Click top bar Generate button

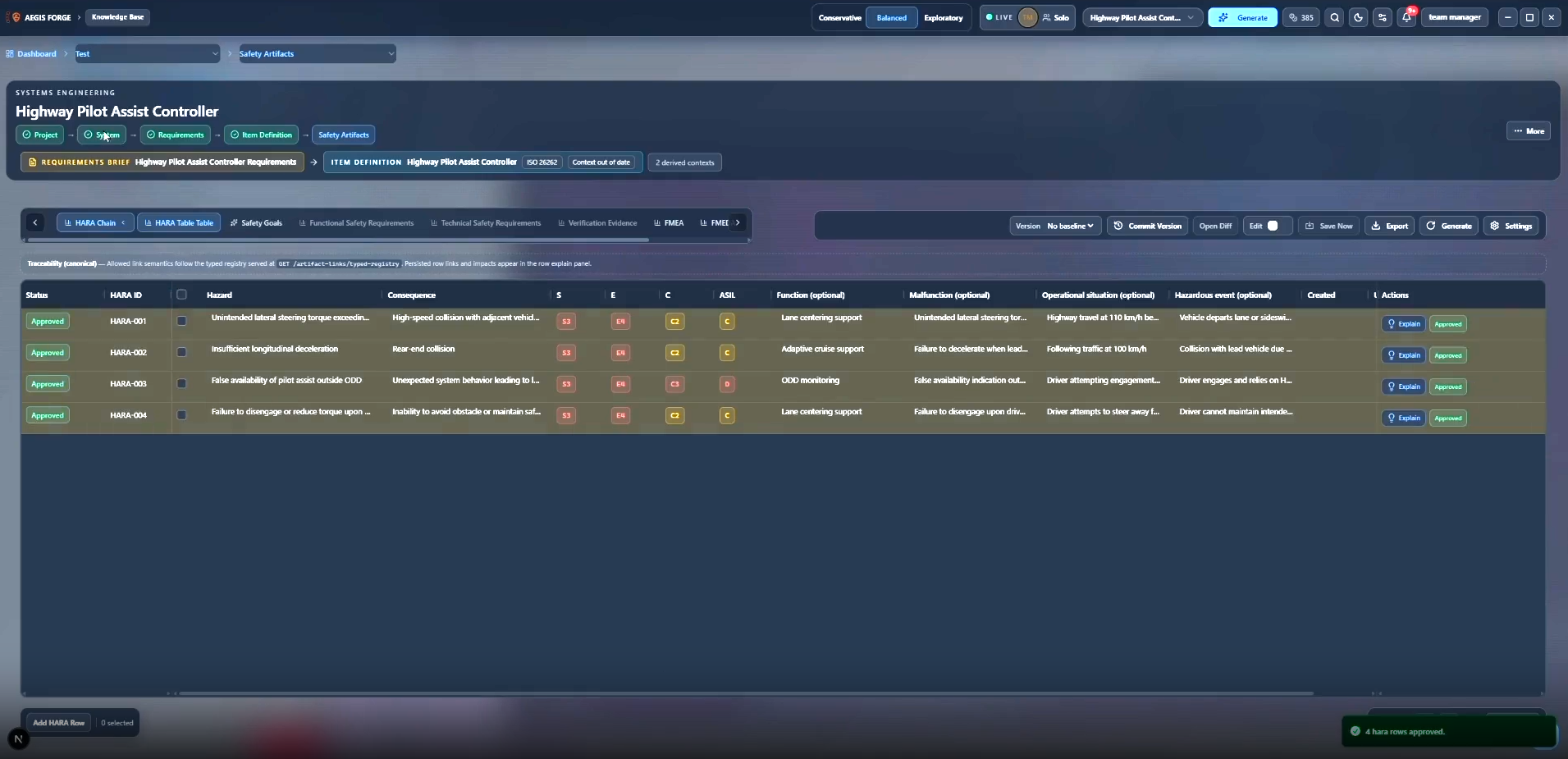pyautogui.click(x=1242, y=17)
